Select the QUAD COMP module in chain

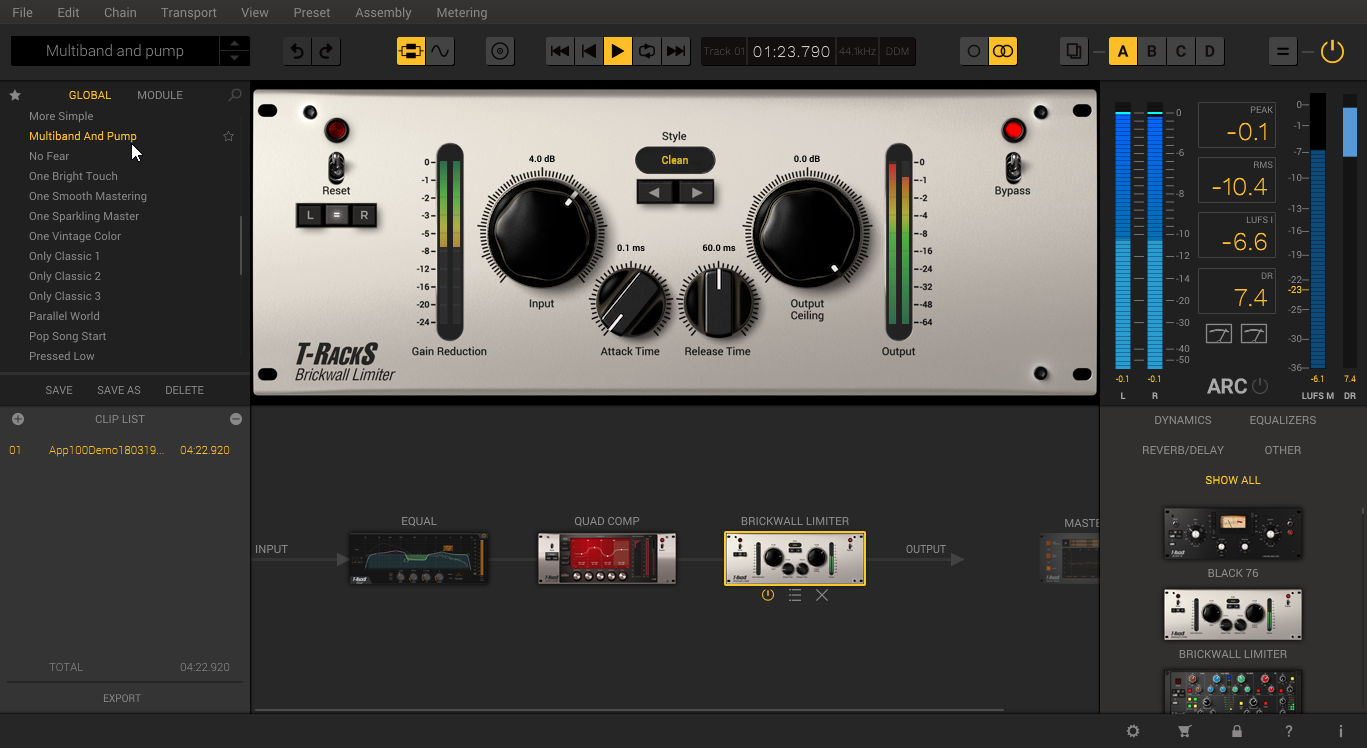pos(607,558)
